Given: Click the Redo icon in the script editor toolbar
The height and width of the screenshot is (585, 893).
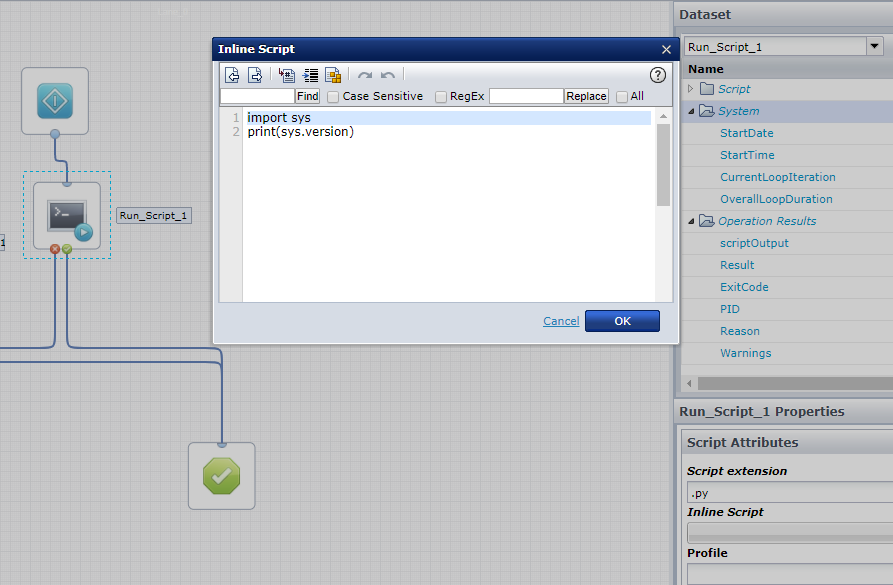Looking at the screenshot, I should tap(364, 75).
